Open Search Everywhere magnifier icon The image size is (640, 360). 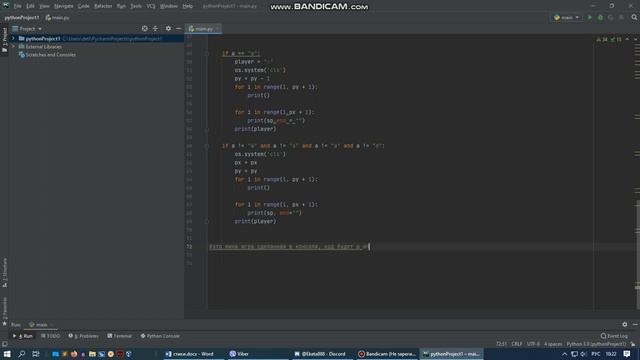[634, 18]
